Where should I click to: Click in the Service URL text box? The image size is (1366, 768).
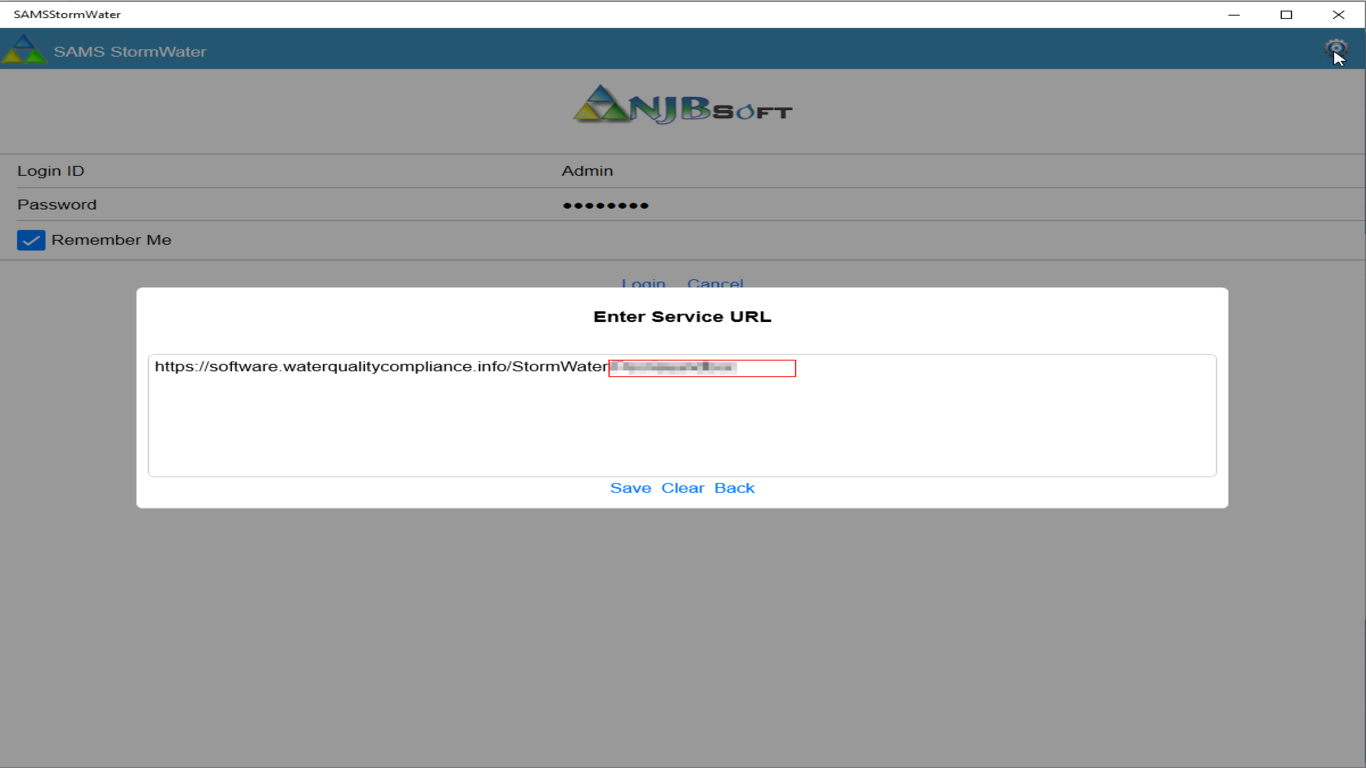[682, 415]
